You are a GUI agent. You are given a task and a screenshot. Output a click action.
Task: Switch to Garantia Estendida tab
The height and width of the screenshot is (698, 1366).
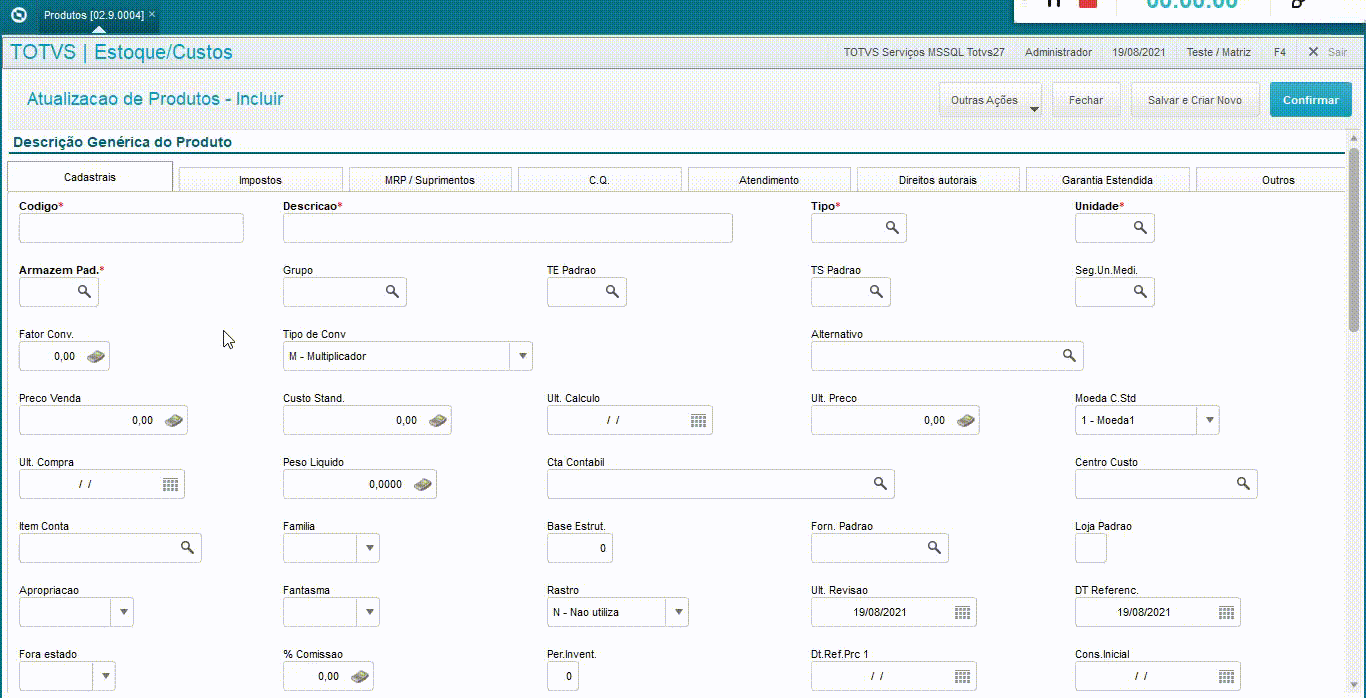point(1107,180)
